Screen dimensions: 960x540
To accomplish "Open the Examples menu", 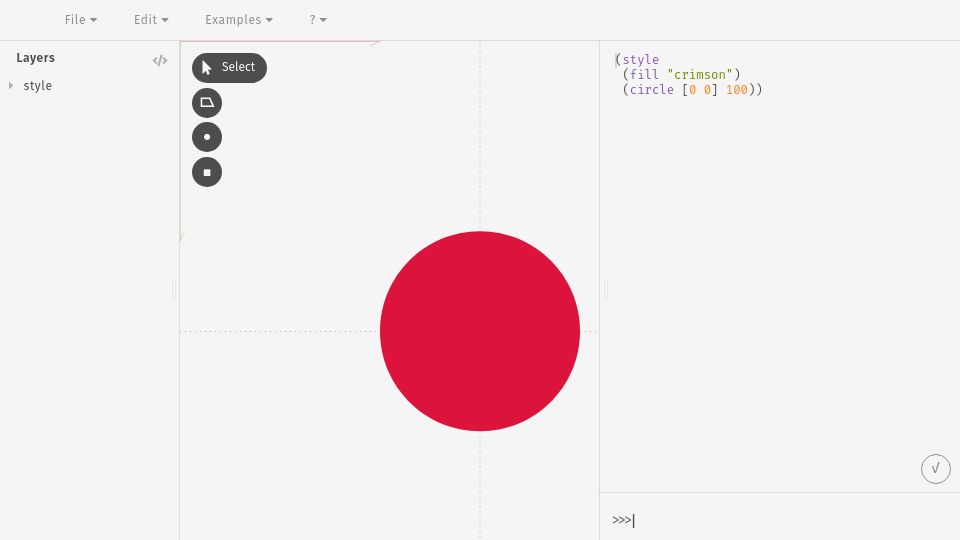I will (239, 20).
